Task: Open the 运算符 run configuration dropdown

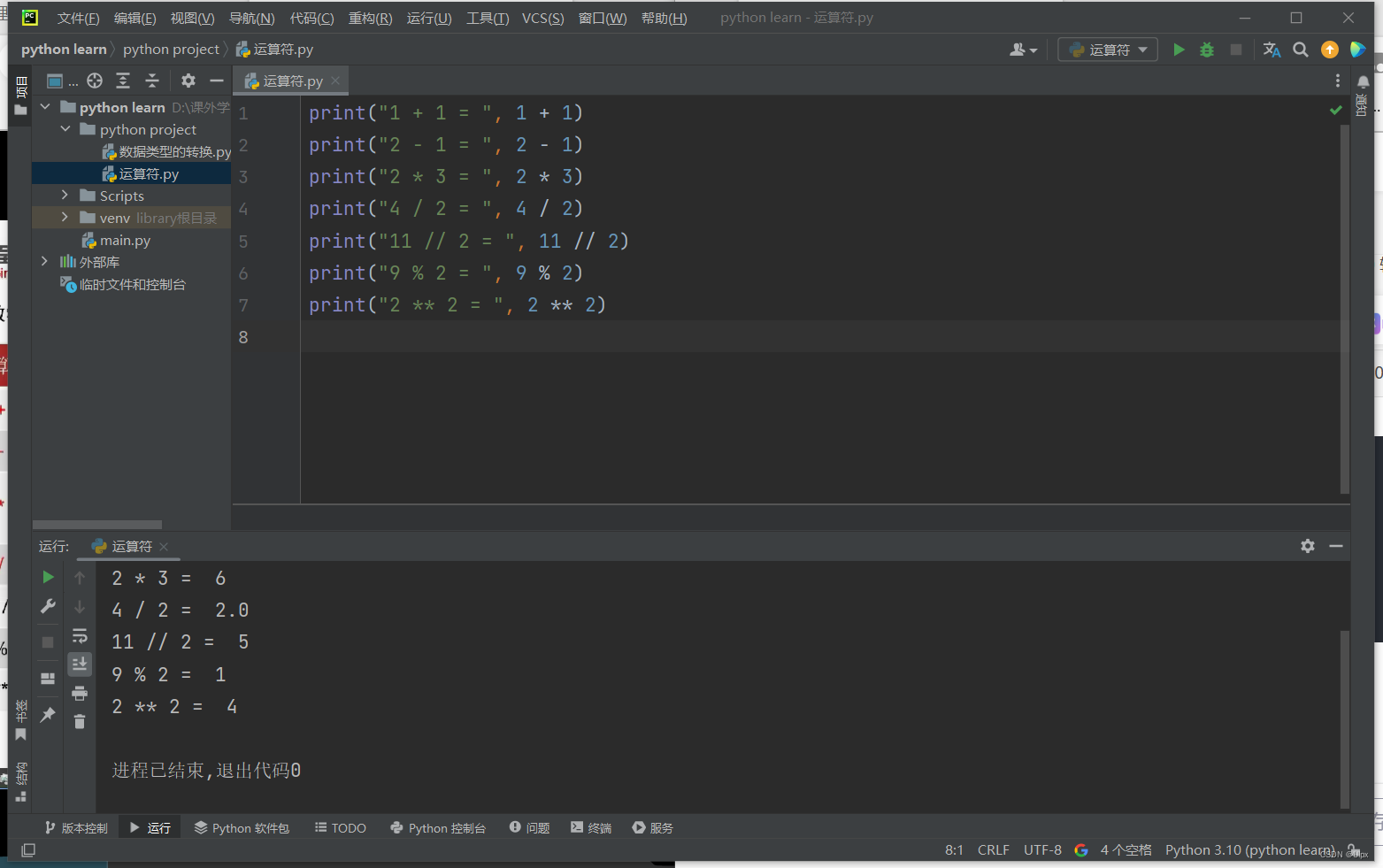Action: coord(1108,50)
